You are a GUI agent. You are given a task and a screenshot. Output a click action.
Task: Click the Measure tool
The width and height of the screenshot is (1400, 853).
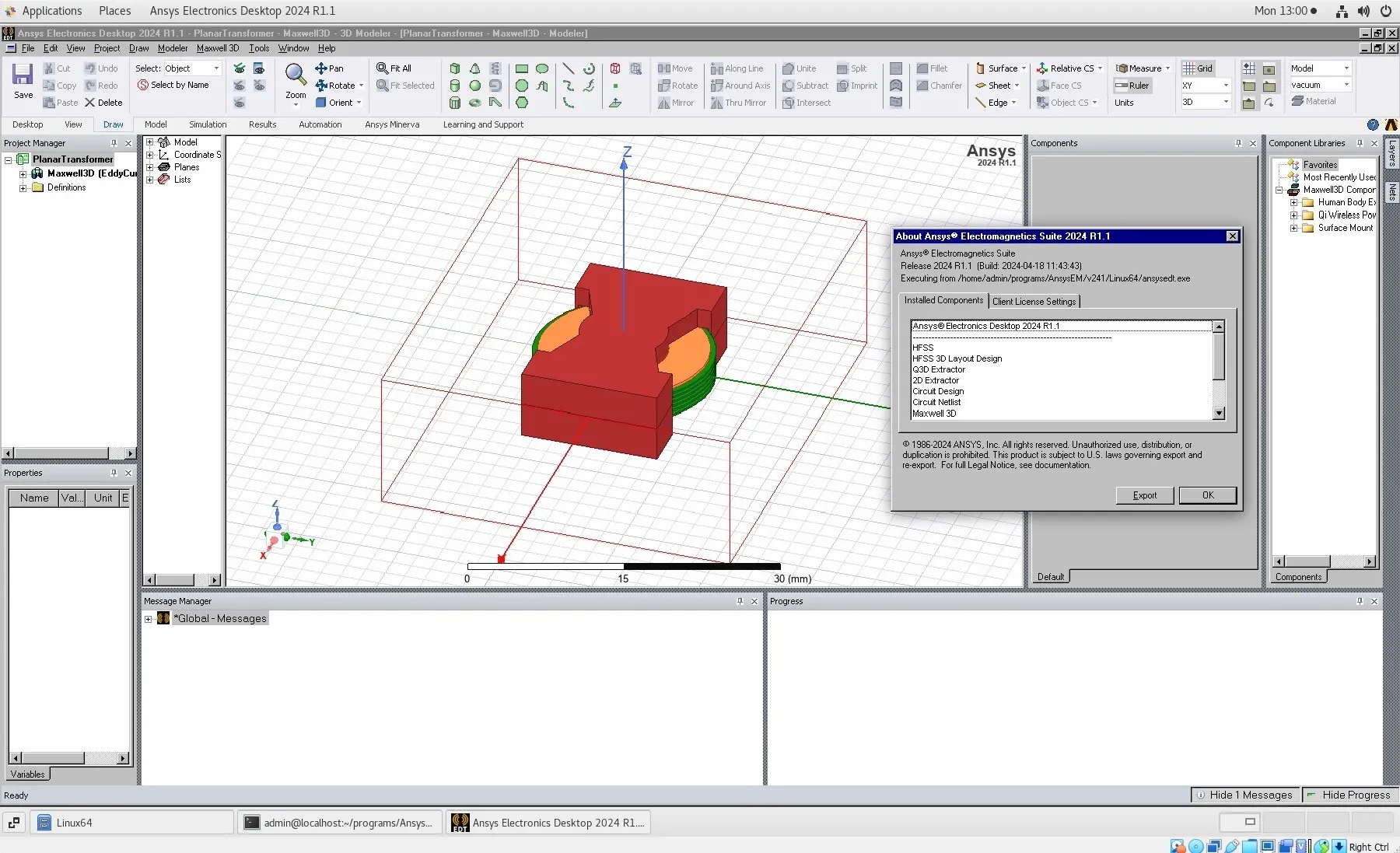point(1139,68)
